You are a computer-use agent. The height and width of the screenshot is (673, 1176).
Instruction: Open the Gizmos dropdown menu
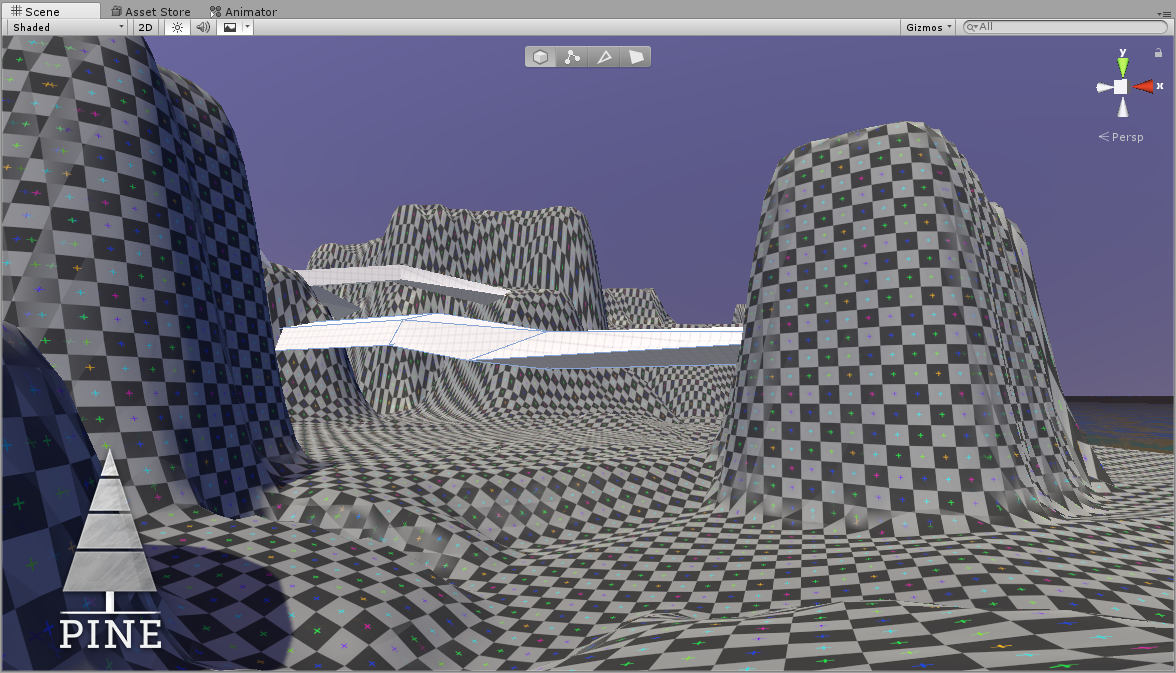pos(928,27)
